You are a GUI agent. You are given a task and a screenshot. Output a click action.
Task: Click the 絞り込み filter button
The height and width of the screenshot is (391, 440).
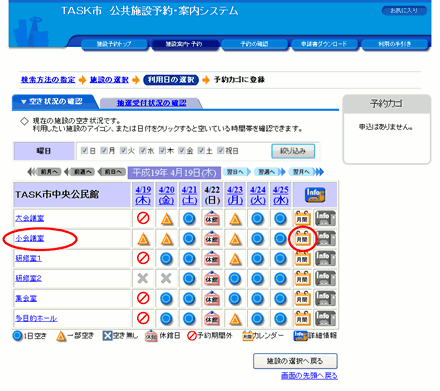pos(293,151)
